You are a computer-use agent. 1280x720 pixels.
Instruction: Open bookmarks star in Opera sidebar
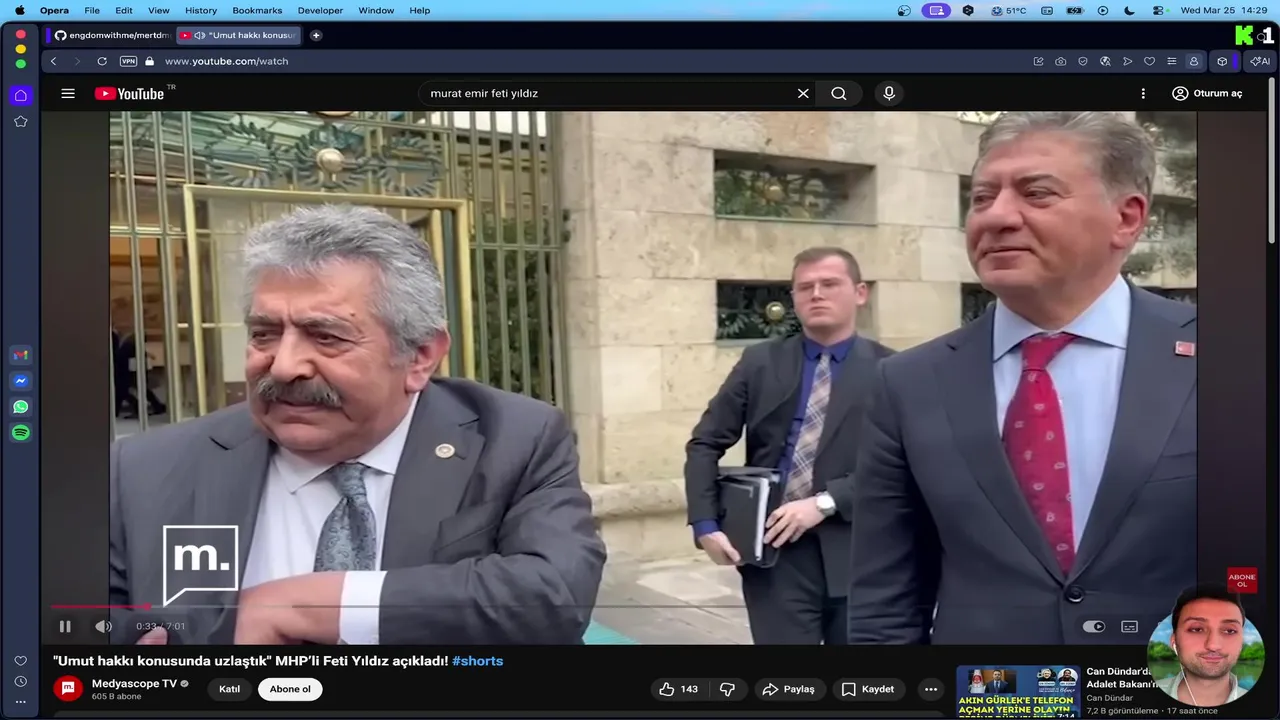pyautogui.click(x=20, y=121)
